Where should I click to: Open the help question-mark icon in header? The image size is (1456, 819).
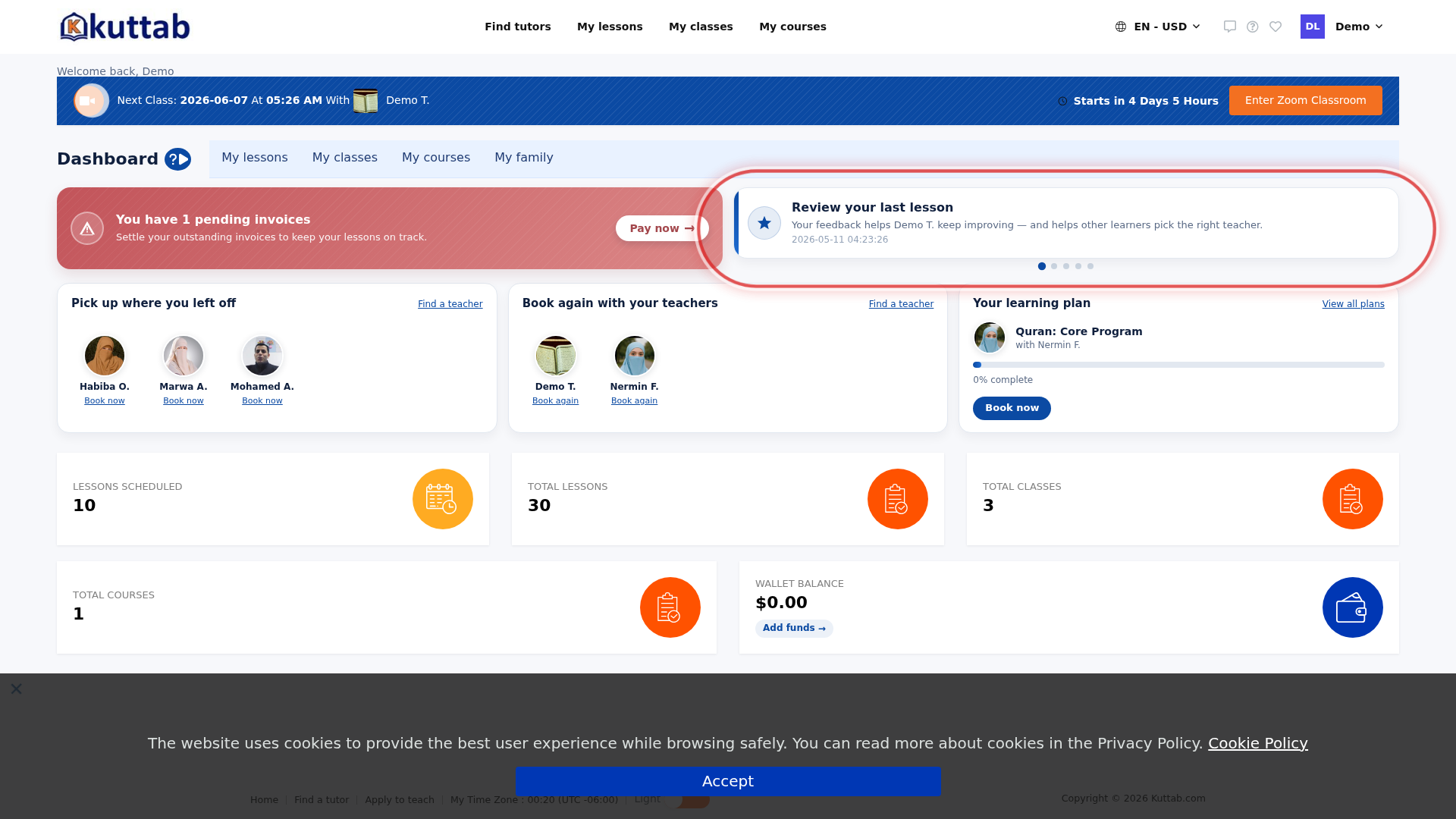coord(1253,27)
